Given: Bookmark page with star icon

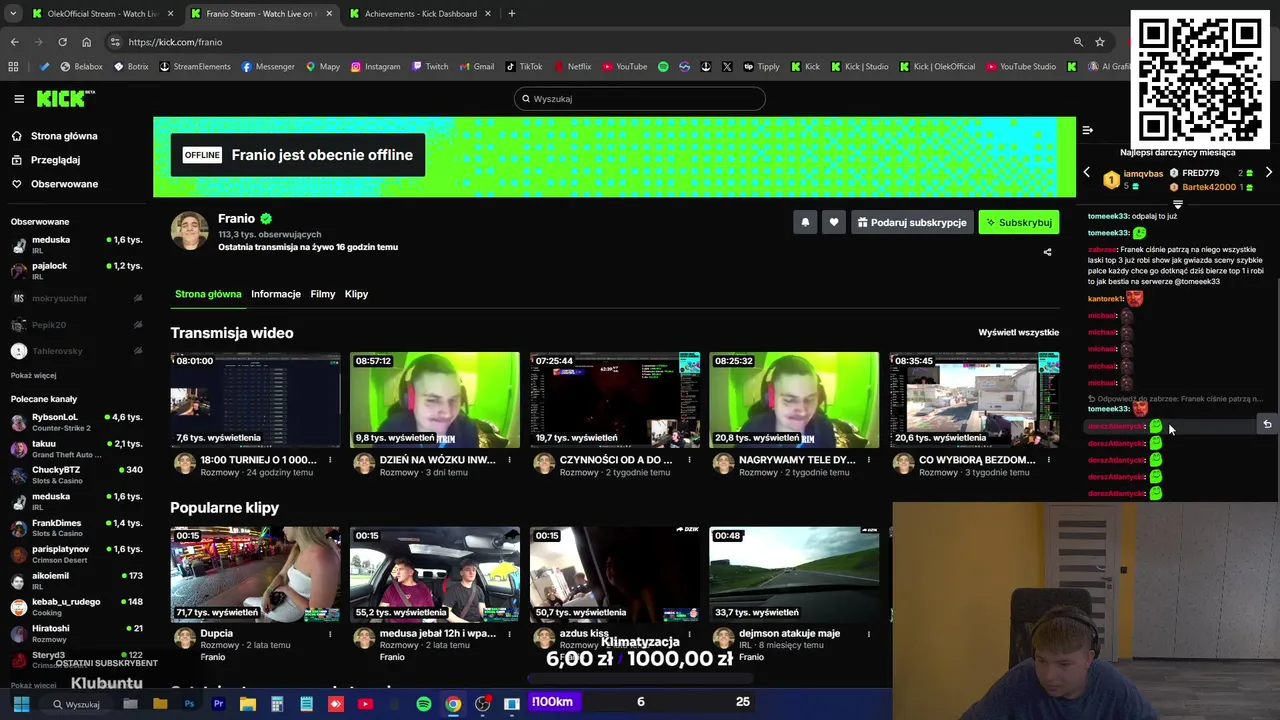Looking at the screenshot, I should pyautogui.click(x=1100, y=42).
